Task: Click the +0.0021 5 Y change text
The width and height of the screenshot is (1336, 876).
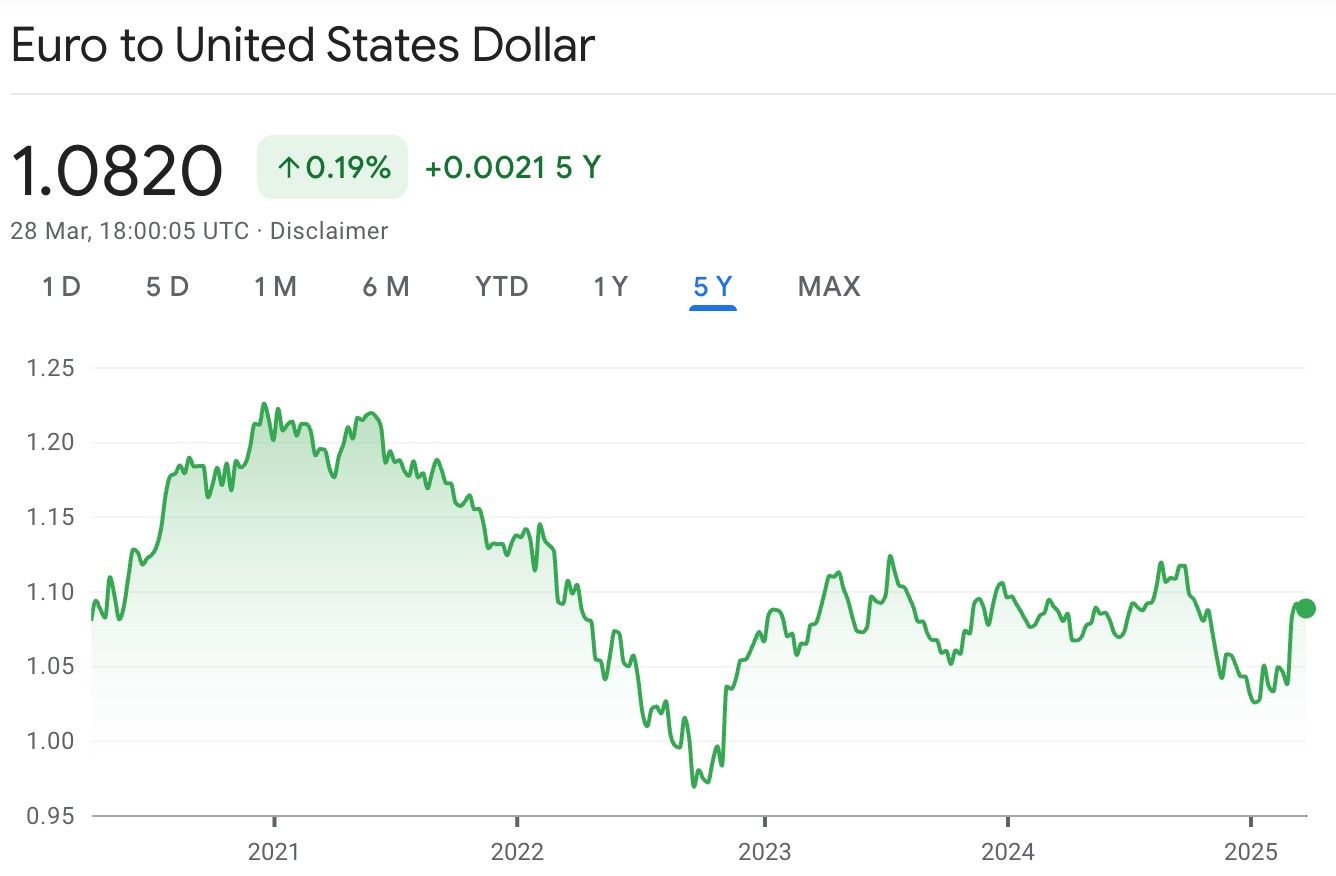Action: point(512,167)
